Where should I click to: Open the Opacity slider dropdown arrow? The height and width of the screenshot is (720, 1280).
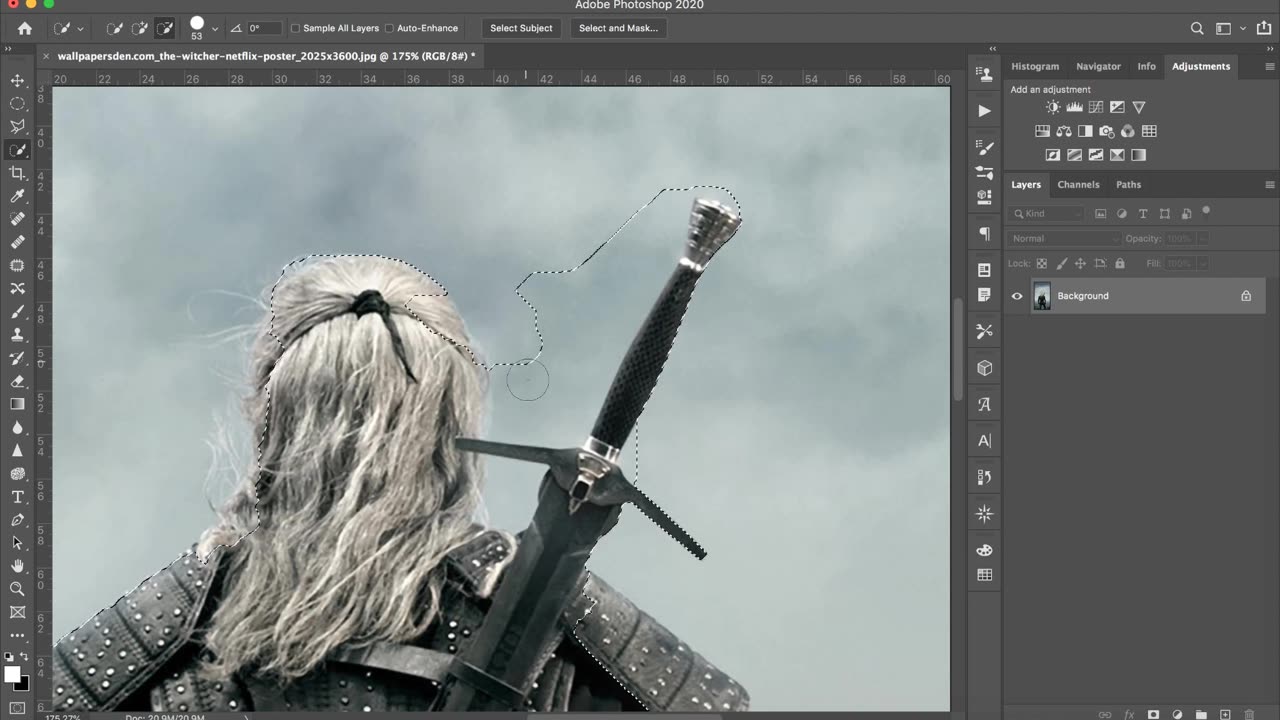(1202, 239)
